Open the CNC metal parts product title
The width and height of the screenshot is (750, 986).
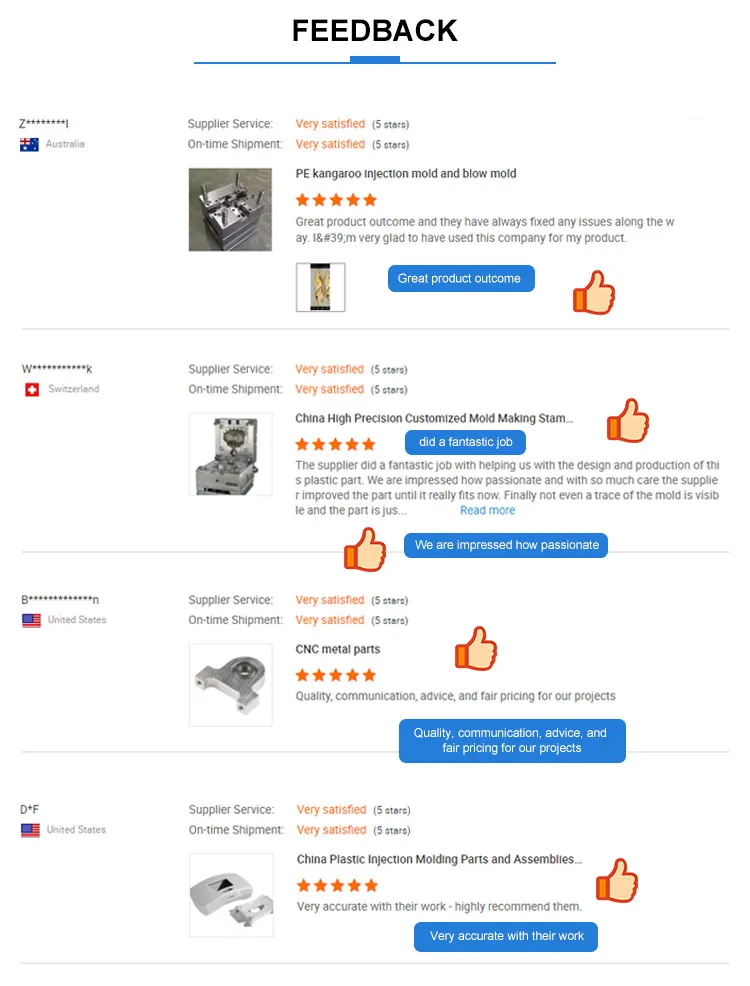pyautogui.click(x=338, y=649)
